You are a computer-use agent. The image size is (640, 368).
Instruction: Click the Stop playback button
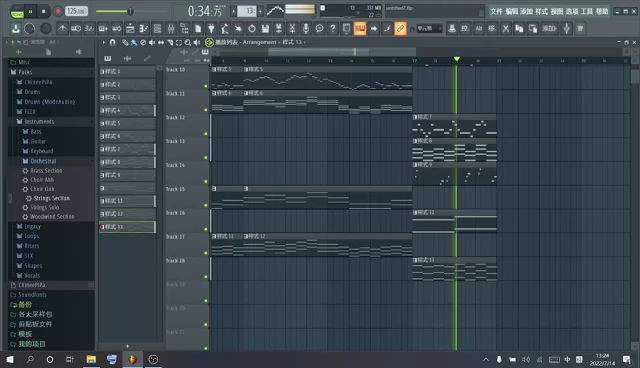(x=44, y=12)
